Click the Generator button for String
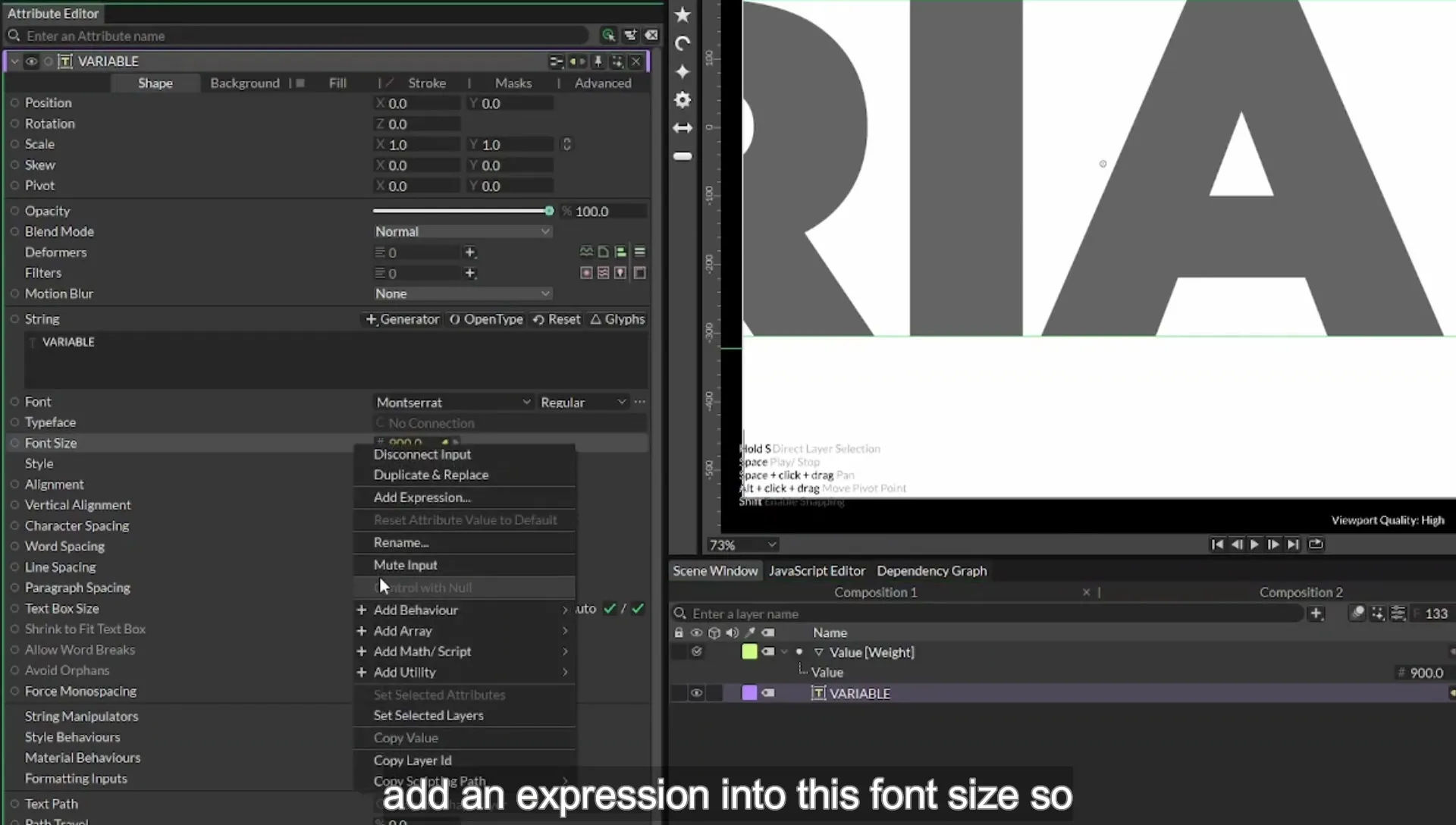 [403, 319]
